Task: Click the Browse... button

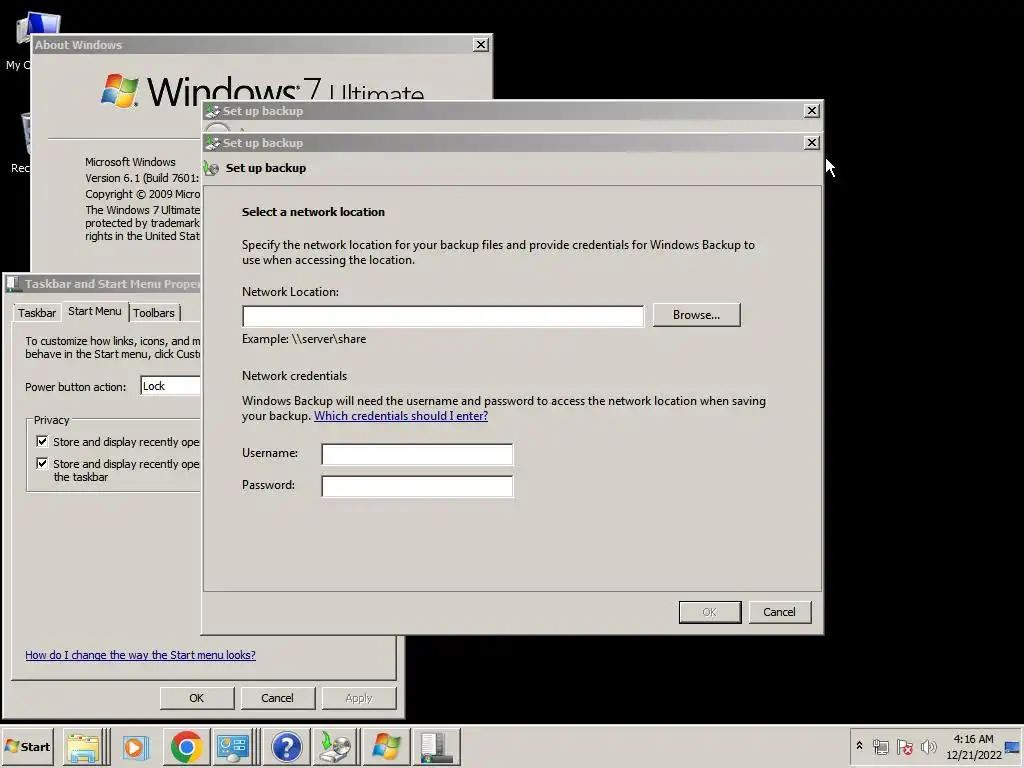Action: coord(696,315)
